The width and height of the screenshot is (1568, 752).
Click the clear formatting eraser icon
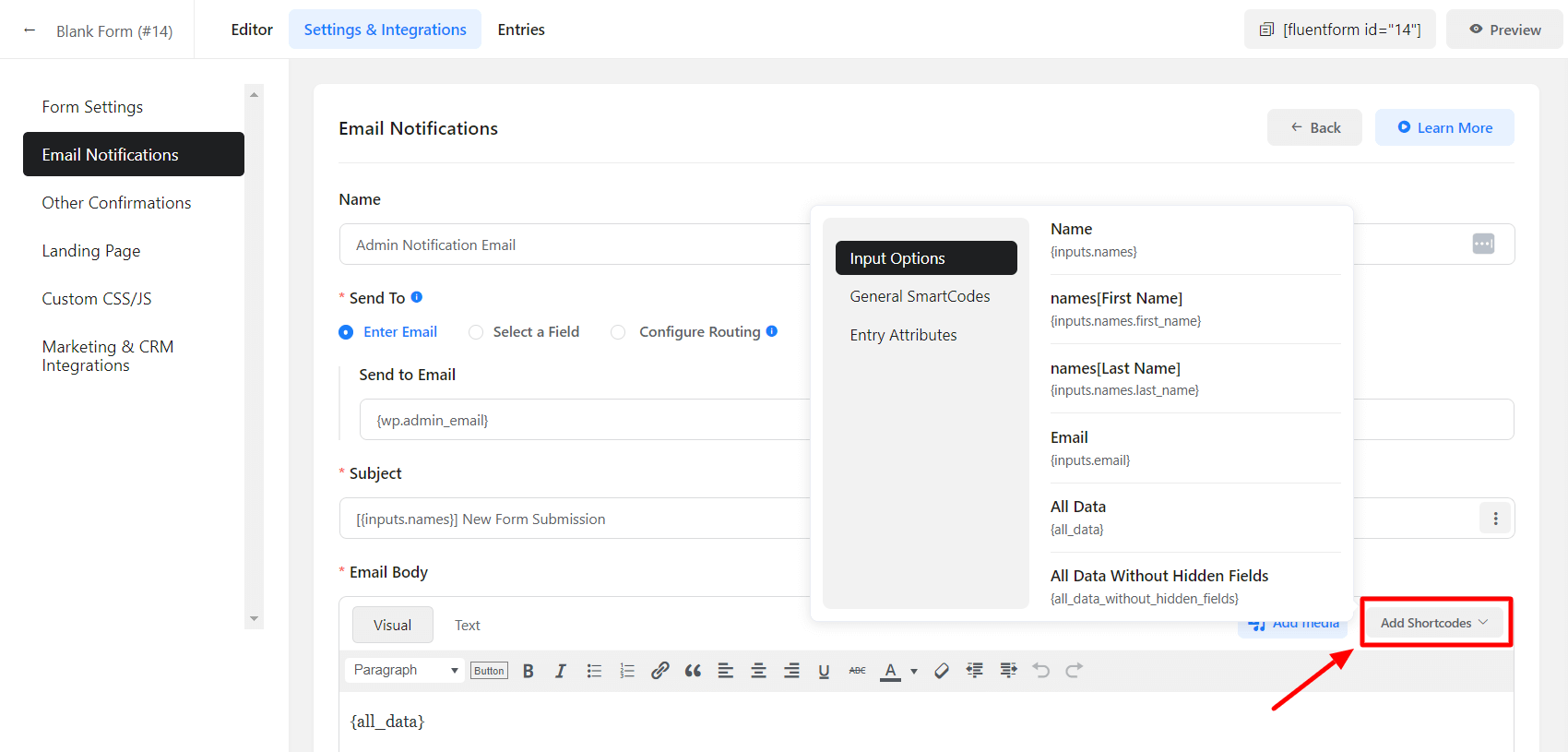click(941, 671)
